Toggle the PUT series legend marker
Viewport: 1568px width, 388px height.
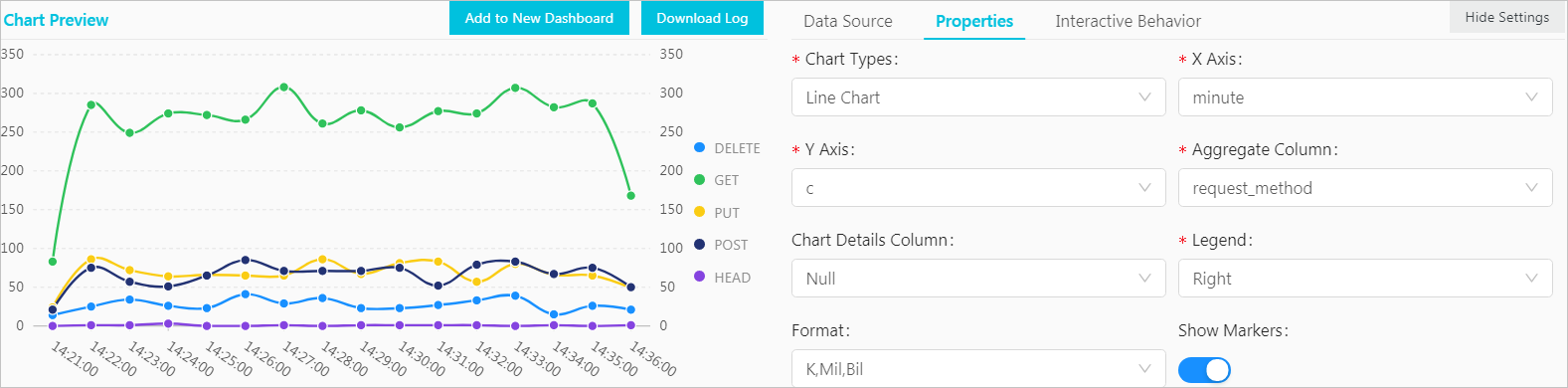pyautogui.click(x=699, y=212)
